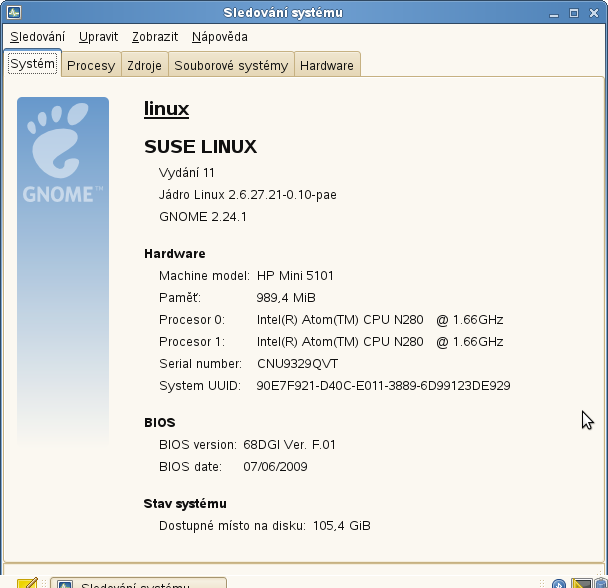Screen dimensions: 608x588
Task: Click the Hardware section heading
Action: (x=175, y=254)
